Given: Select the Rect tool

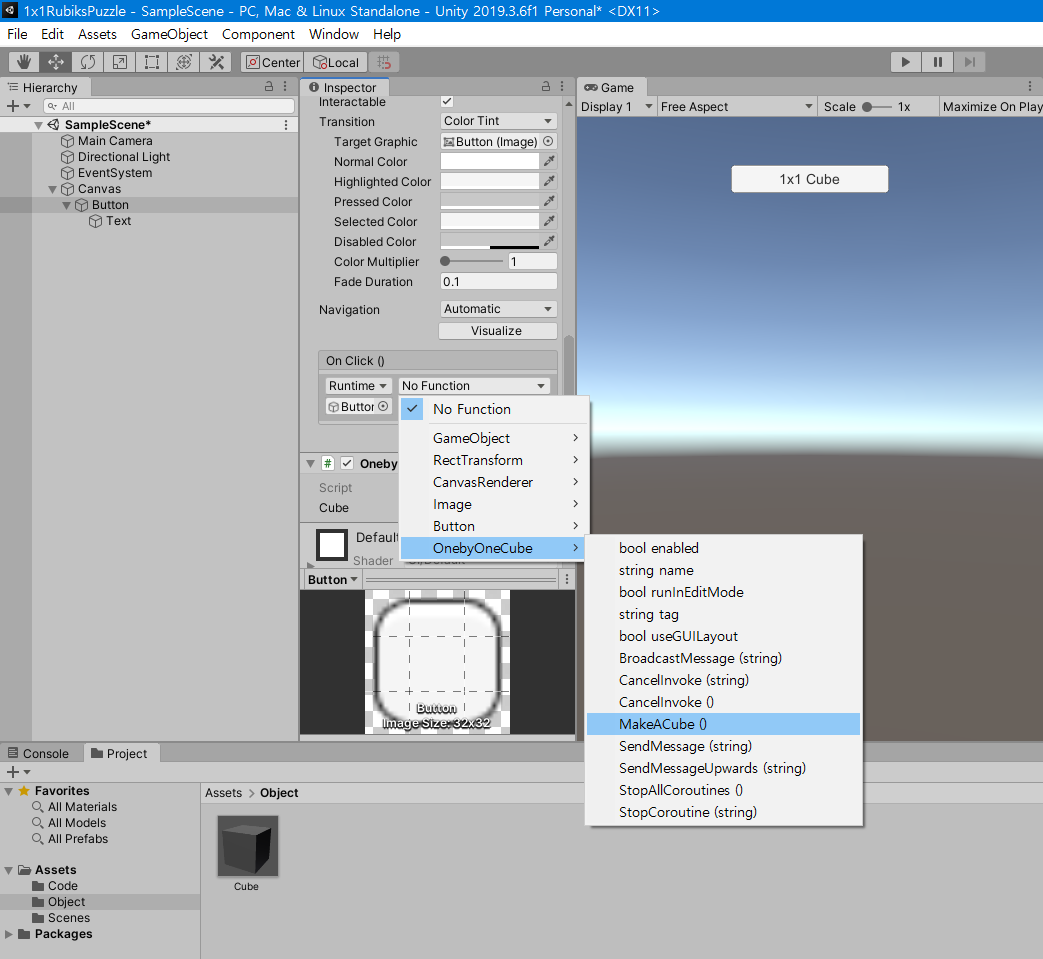Looking at the screenshot, I should point(152,62).
